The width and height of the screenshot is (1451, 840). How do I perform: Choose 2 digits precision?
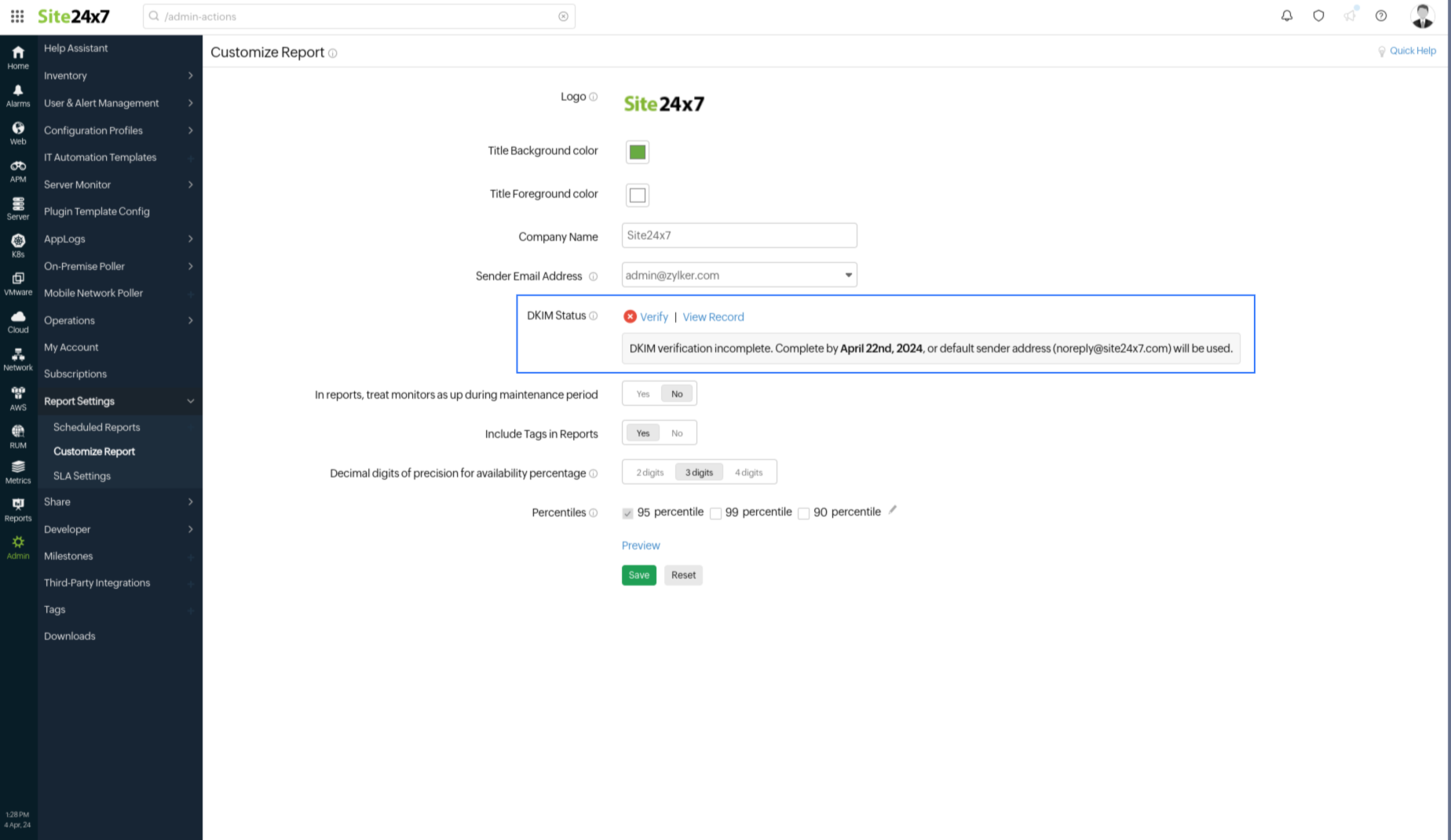pyautogui.click(x=650, y=473)
